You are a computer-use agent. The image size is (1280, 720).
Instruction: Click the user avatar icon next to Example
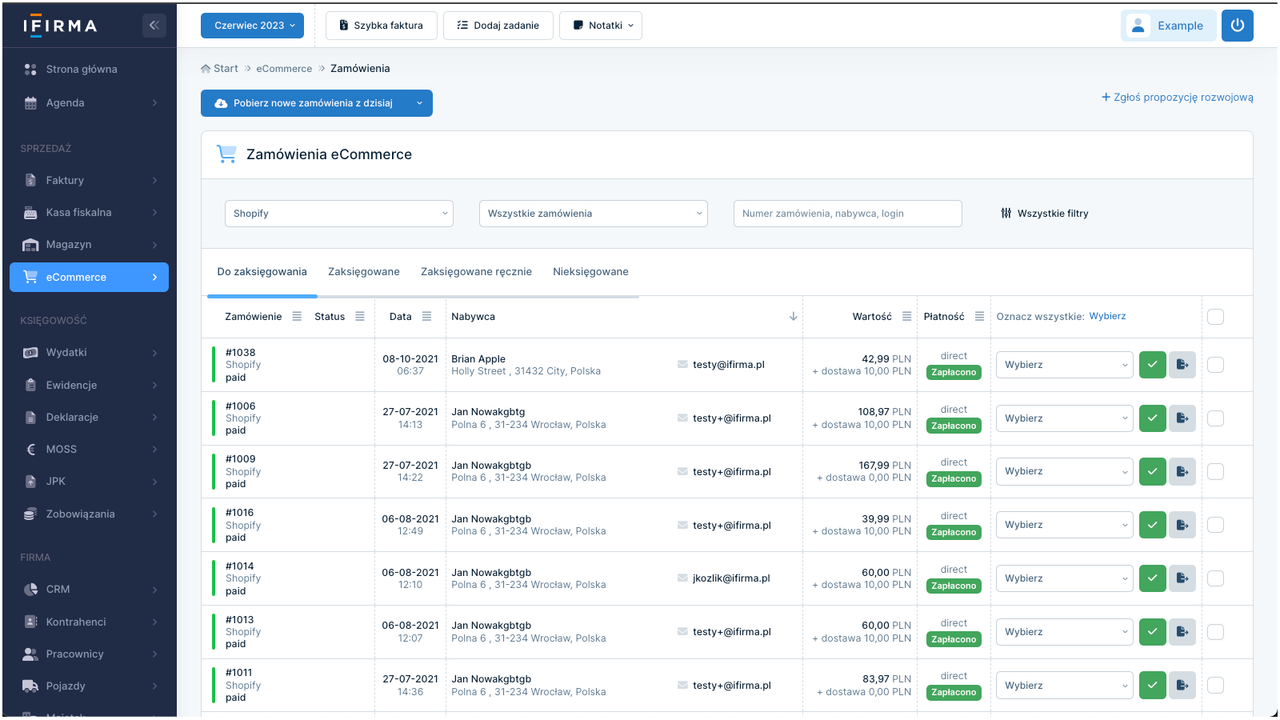1138,26
